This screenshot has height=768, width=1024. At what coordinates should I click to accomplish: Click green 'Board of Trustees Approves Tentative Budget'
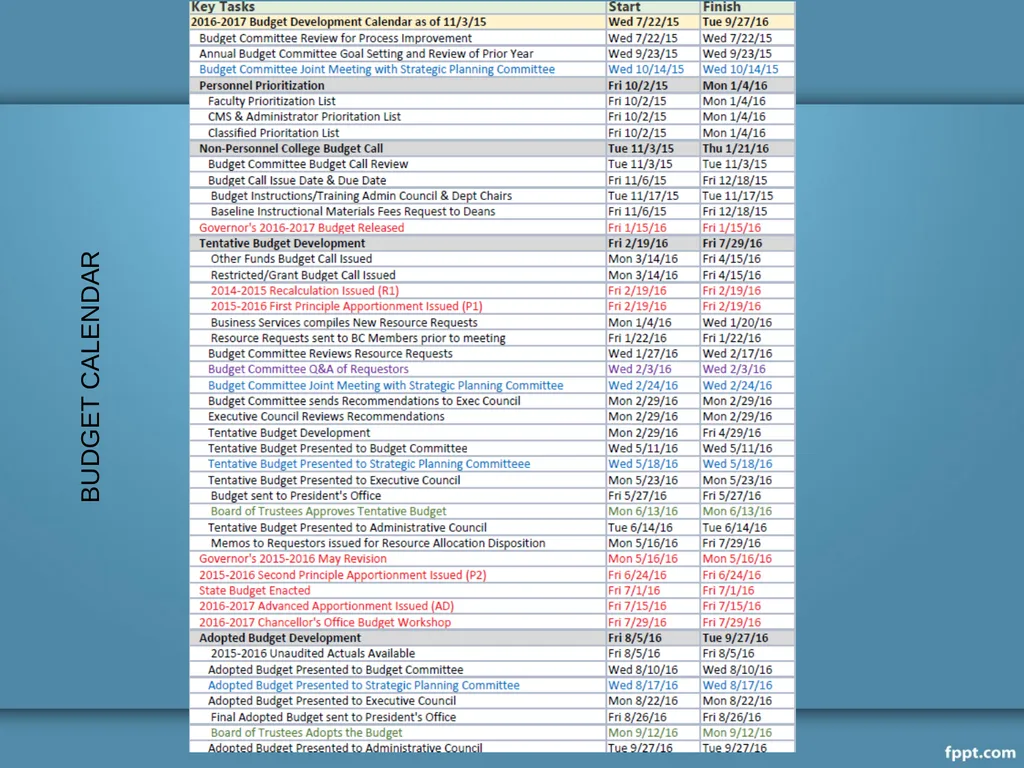[x=328, y=511]
